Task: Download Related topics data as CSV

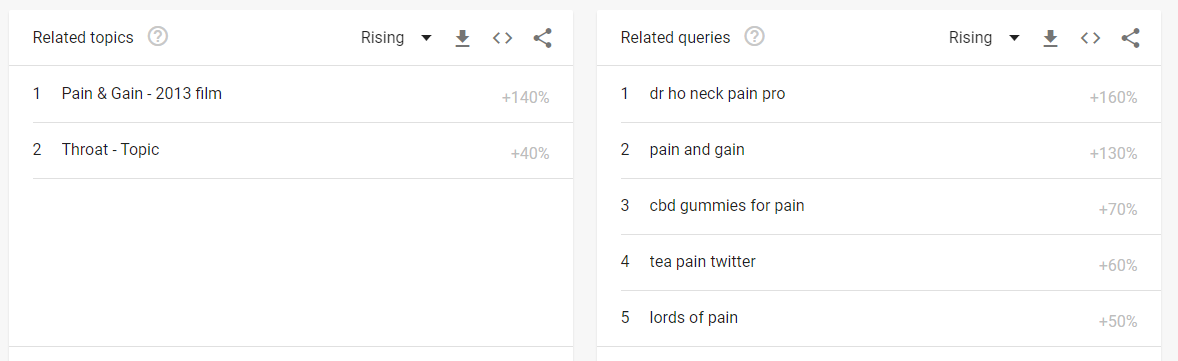Action: (463, 38)
